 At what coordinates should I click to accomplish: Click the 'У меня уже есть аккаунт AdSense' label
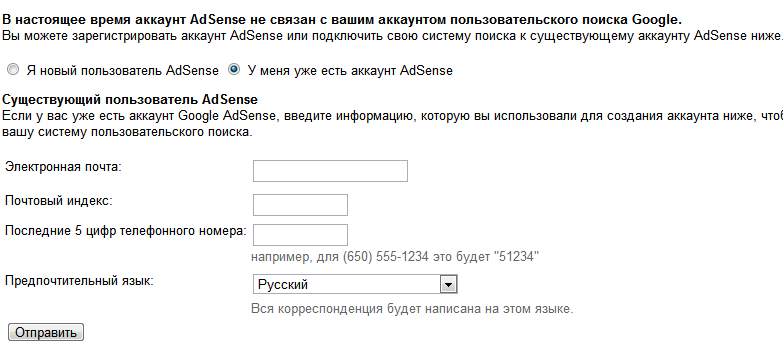[x=350, y=71]
